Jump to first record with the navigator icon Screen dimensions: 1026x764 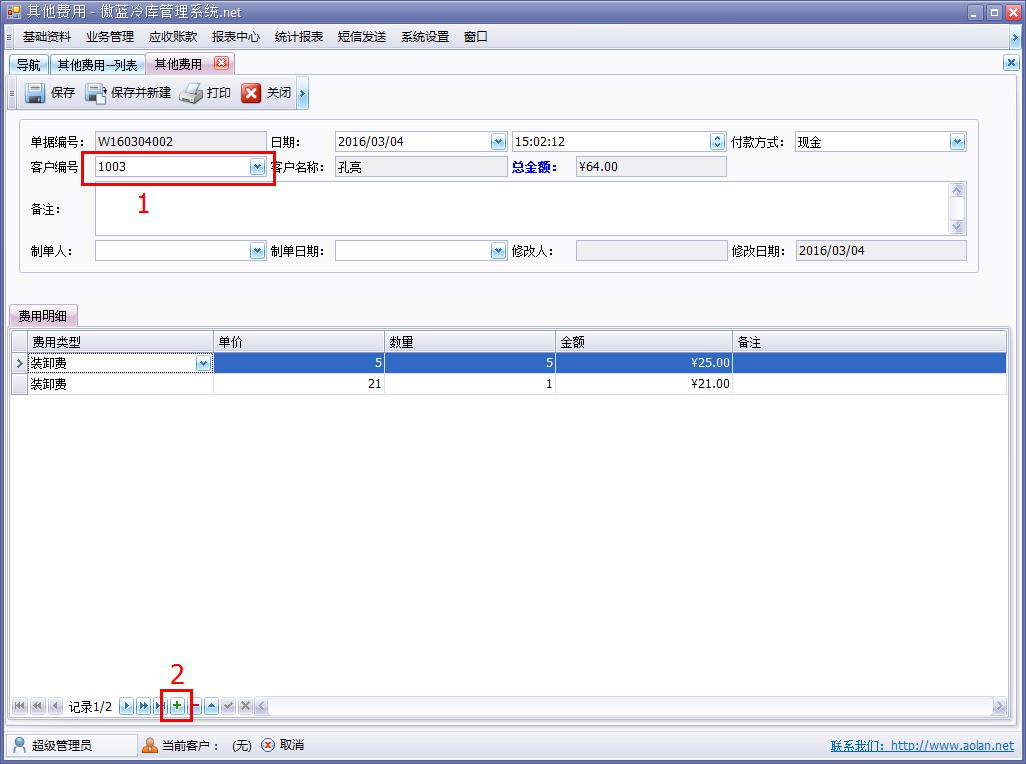pos(18,705)
